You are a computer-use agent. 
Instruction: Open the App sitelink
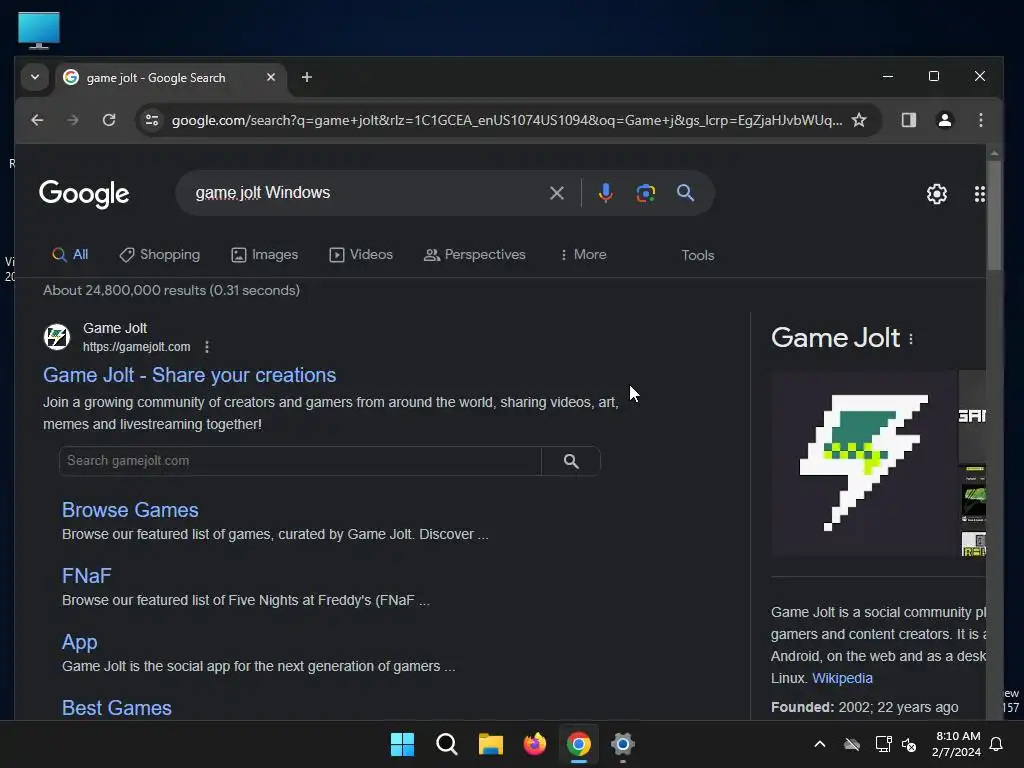click(80, 643)
